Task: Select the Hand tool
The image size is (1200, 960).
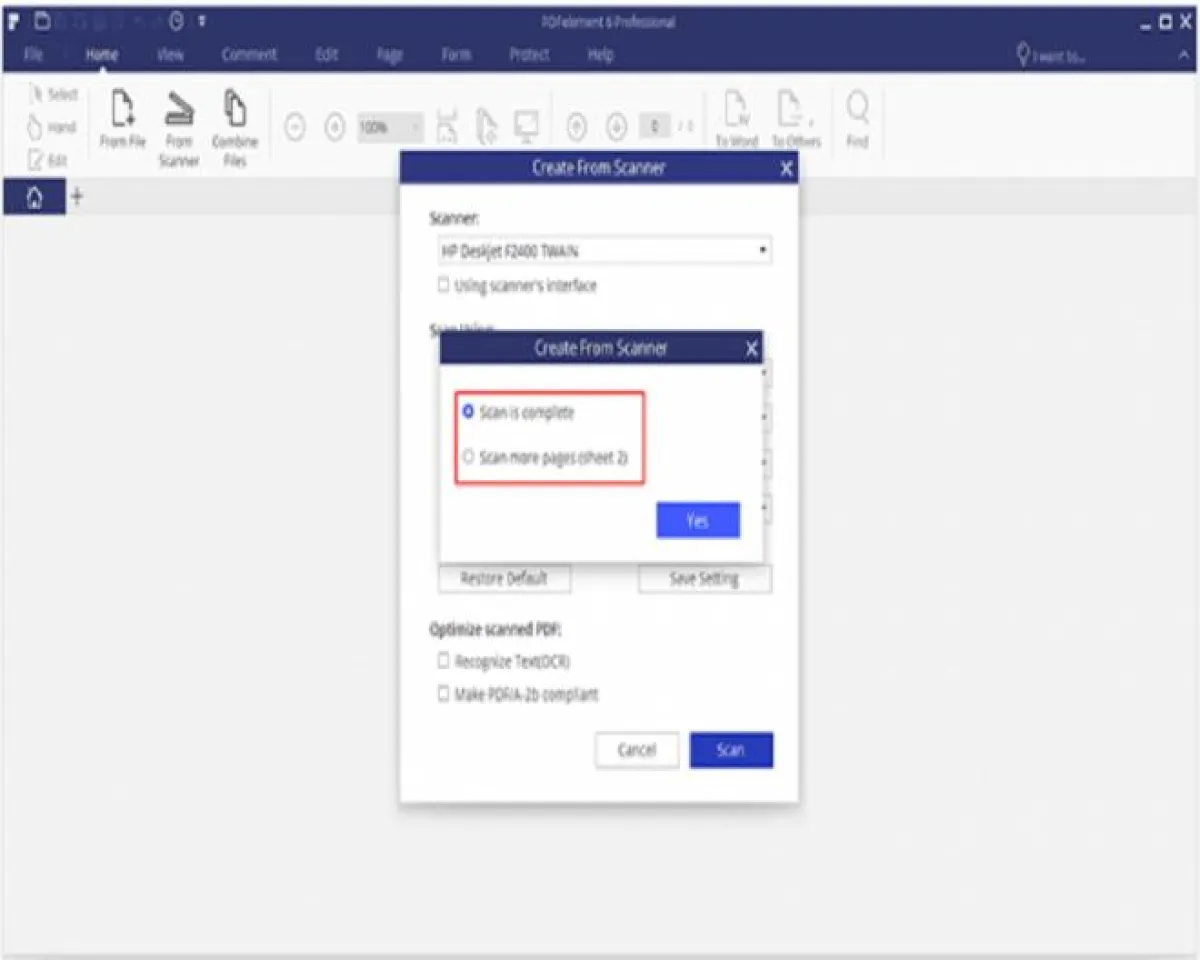Action: pos(52,128)
